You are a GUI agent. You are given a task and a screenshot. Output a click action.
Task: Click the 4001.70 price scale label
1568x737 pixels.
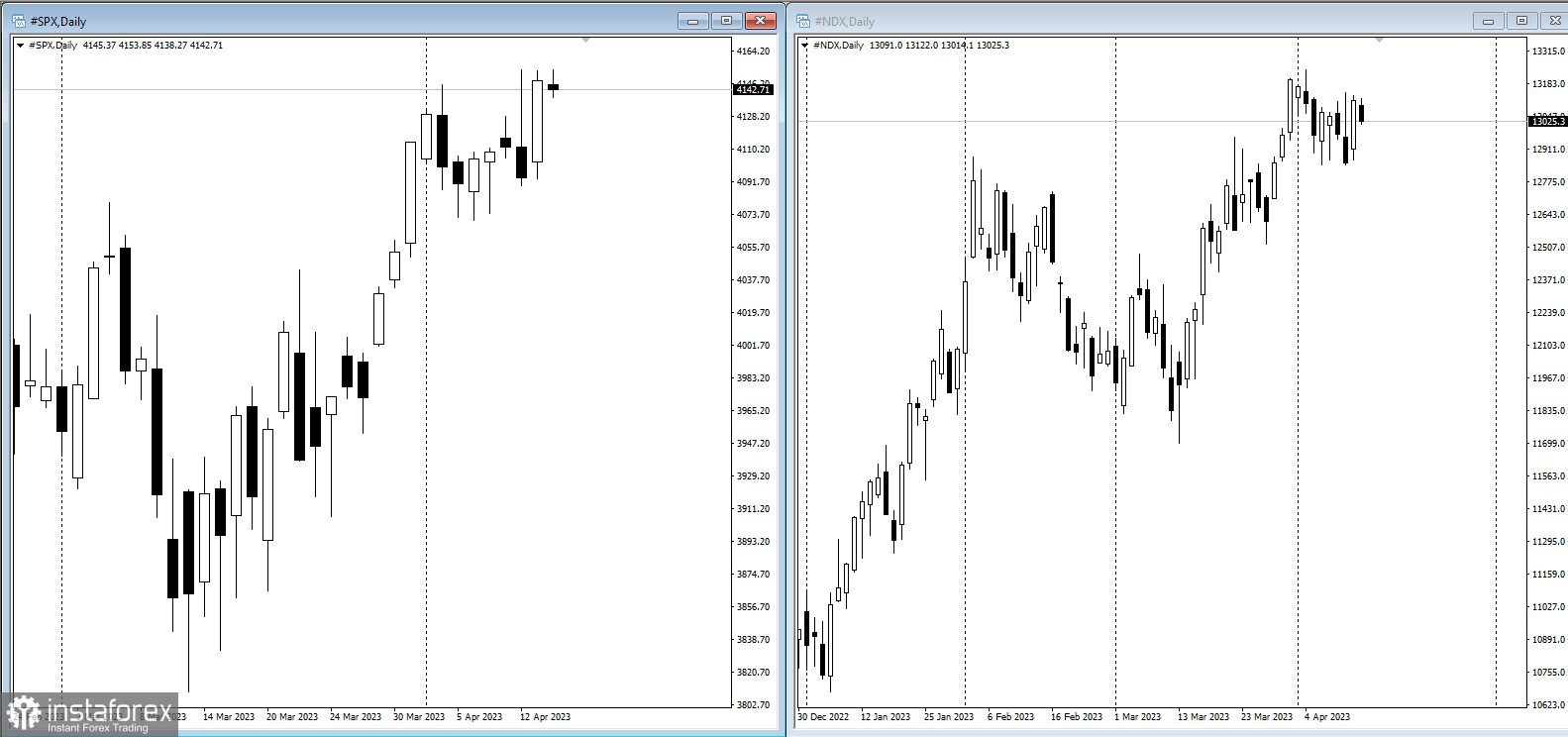(x=753, y=346)
